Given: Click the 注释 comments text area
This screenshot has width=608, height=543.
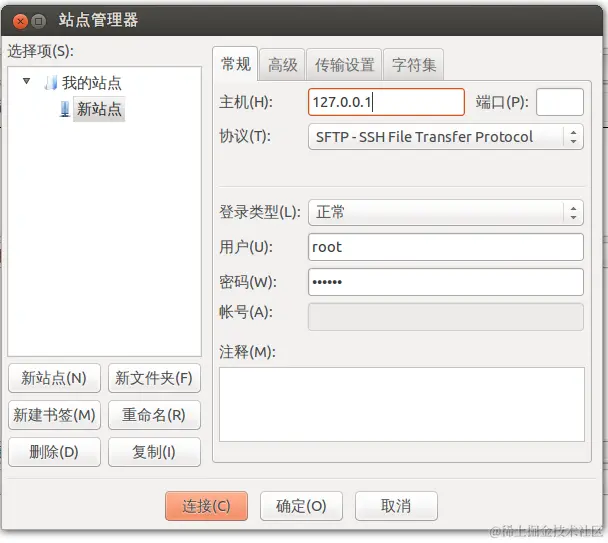Looking at the screenshot, I should tap(402, 405).
